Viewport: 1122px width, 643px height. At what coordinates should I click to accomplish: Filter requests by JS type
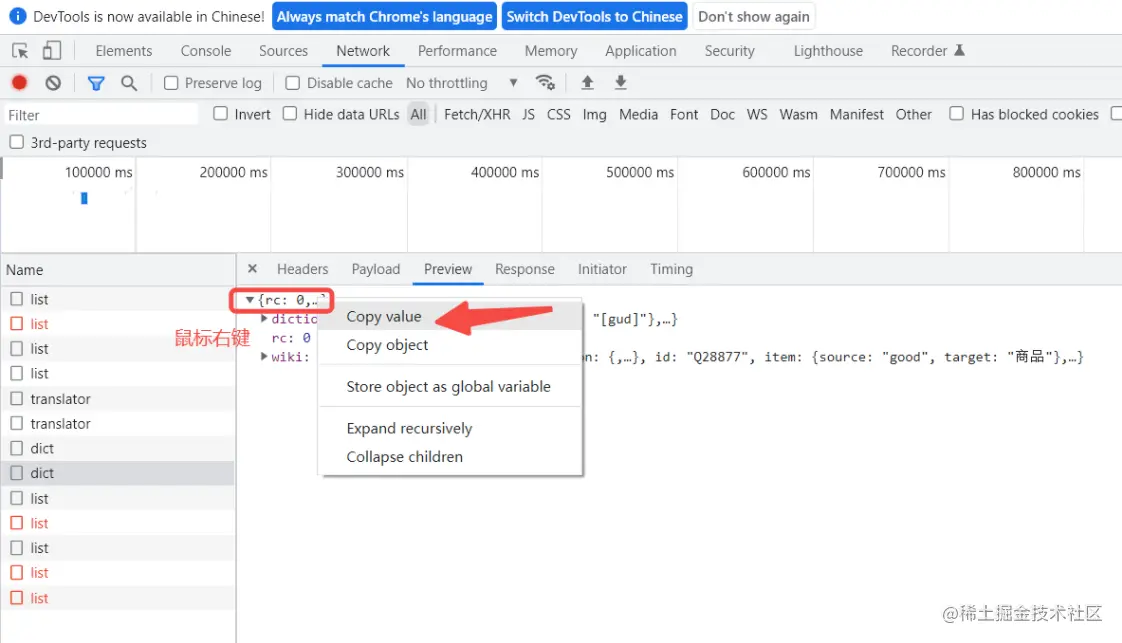coord(528,114)
